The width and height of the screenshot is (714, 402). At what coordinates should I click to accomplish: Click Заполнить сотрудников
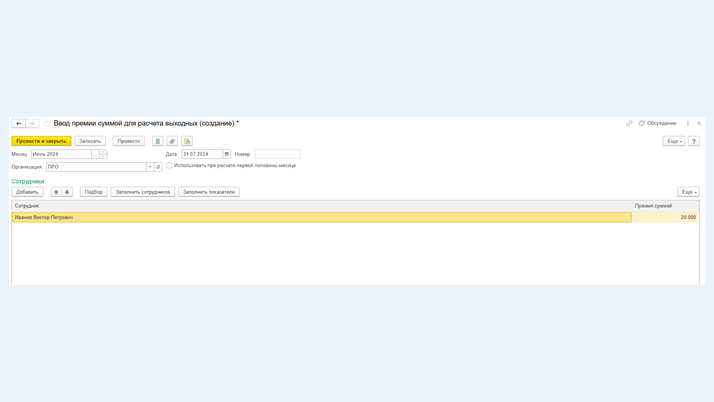click(x=143, y=192)
